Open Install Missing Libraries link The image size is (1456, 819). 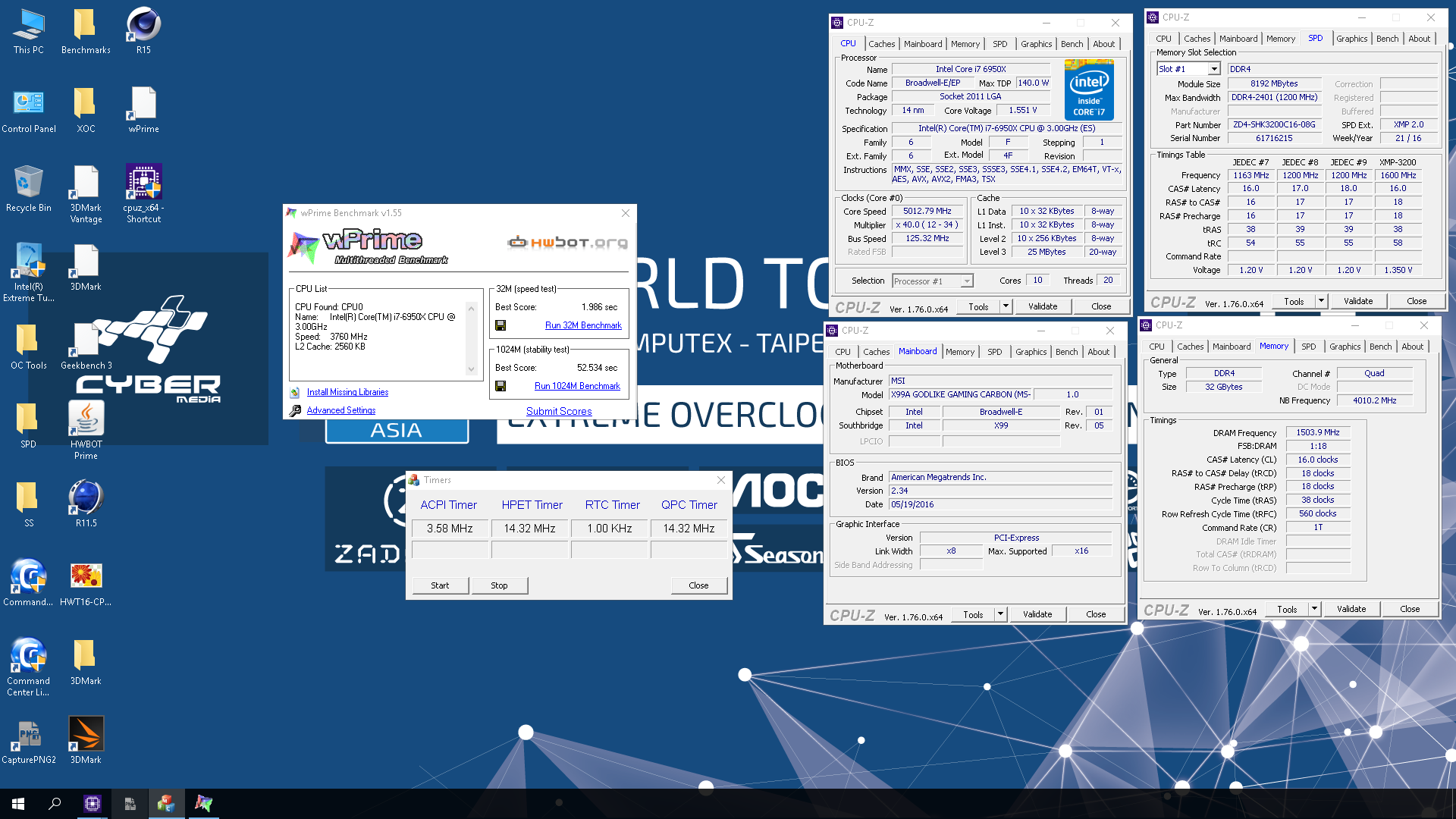347,392
